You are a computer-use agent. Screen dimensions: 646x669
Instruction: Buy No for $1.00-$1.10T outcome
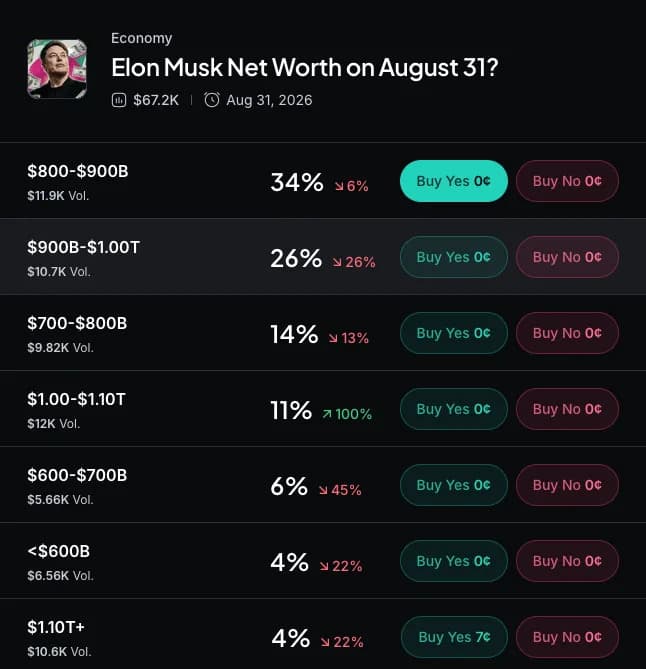pos(567,409)
